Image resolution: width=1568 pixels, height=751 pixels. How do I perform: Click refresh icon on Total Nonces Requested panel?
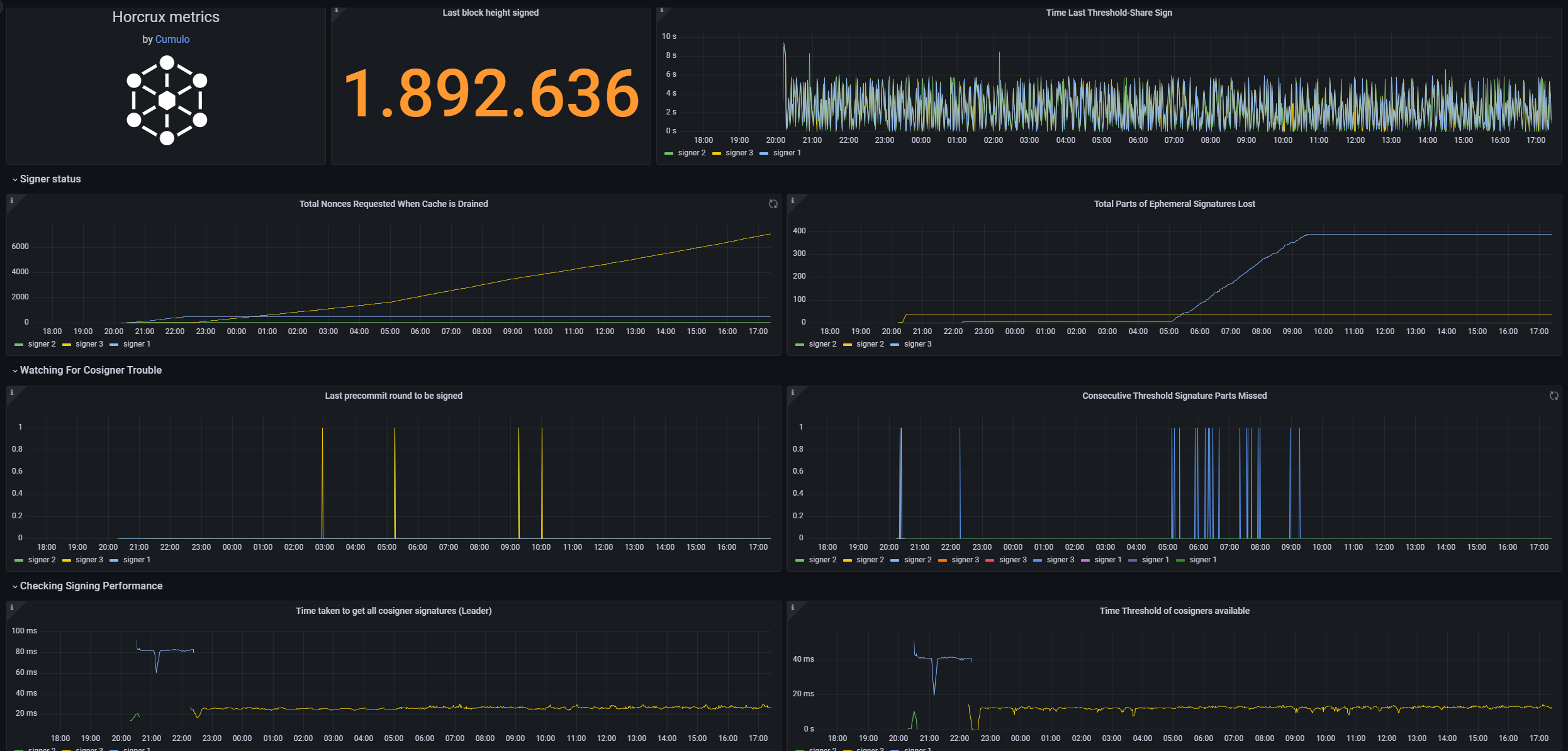click(x=773, y=204)
